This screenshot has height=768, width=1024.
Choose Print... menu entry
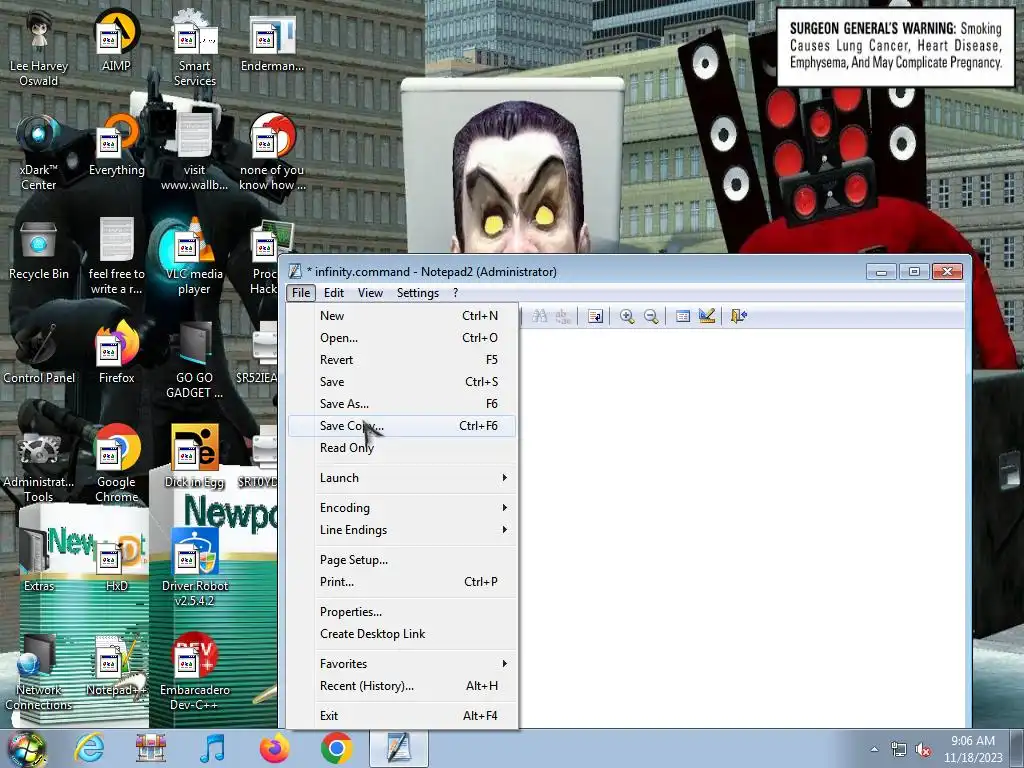click(x=401, y=582)
